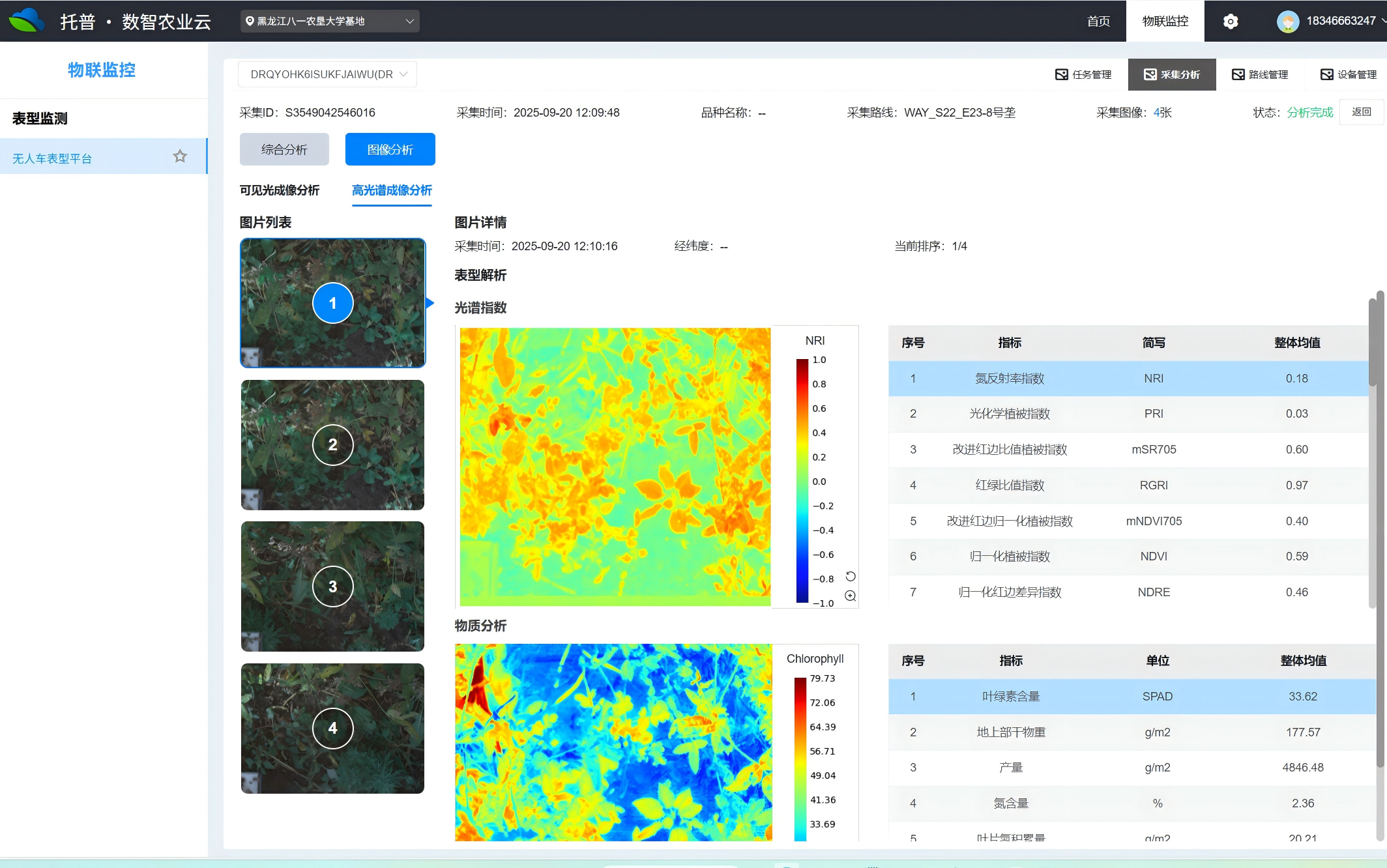Switch to 可见光成像分析 tab
The height and width of the screenshot is (868, 1387).
(280, 190)
